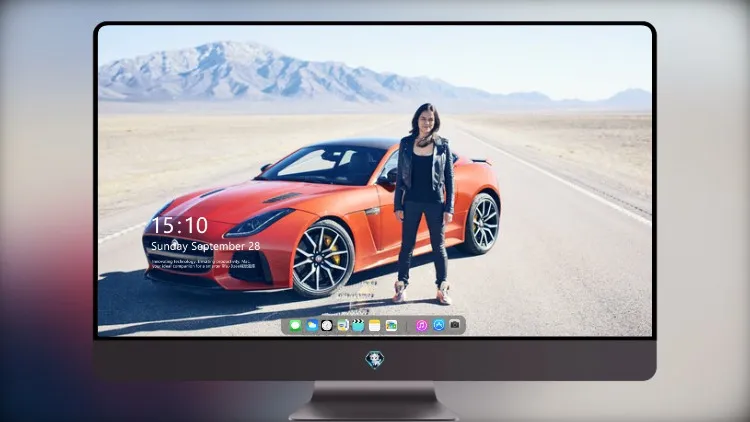Click the 15:10 clock widget

coord(179,225)
